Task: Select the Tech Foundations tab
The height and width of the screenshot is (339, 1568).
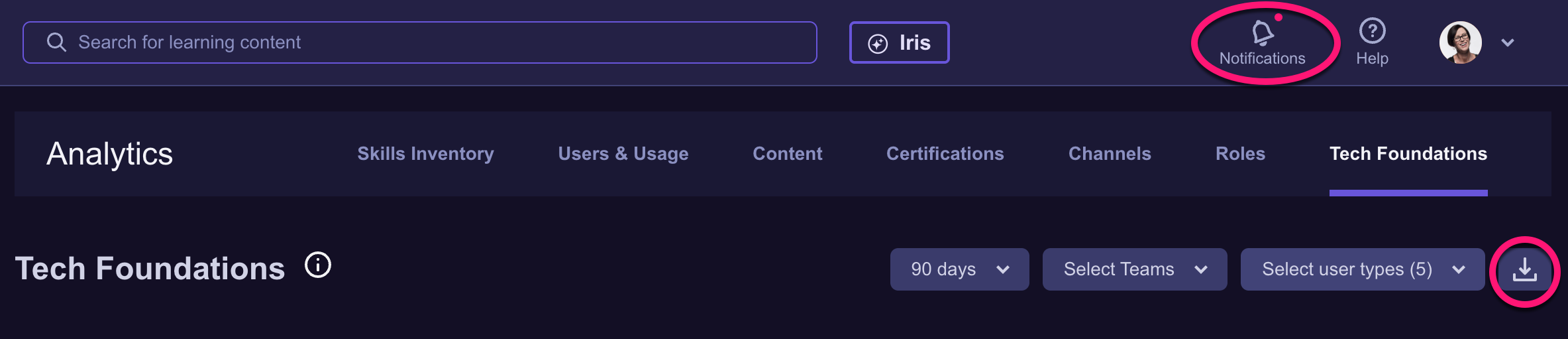Action: coord(1408,154)
